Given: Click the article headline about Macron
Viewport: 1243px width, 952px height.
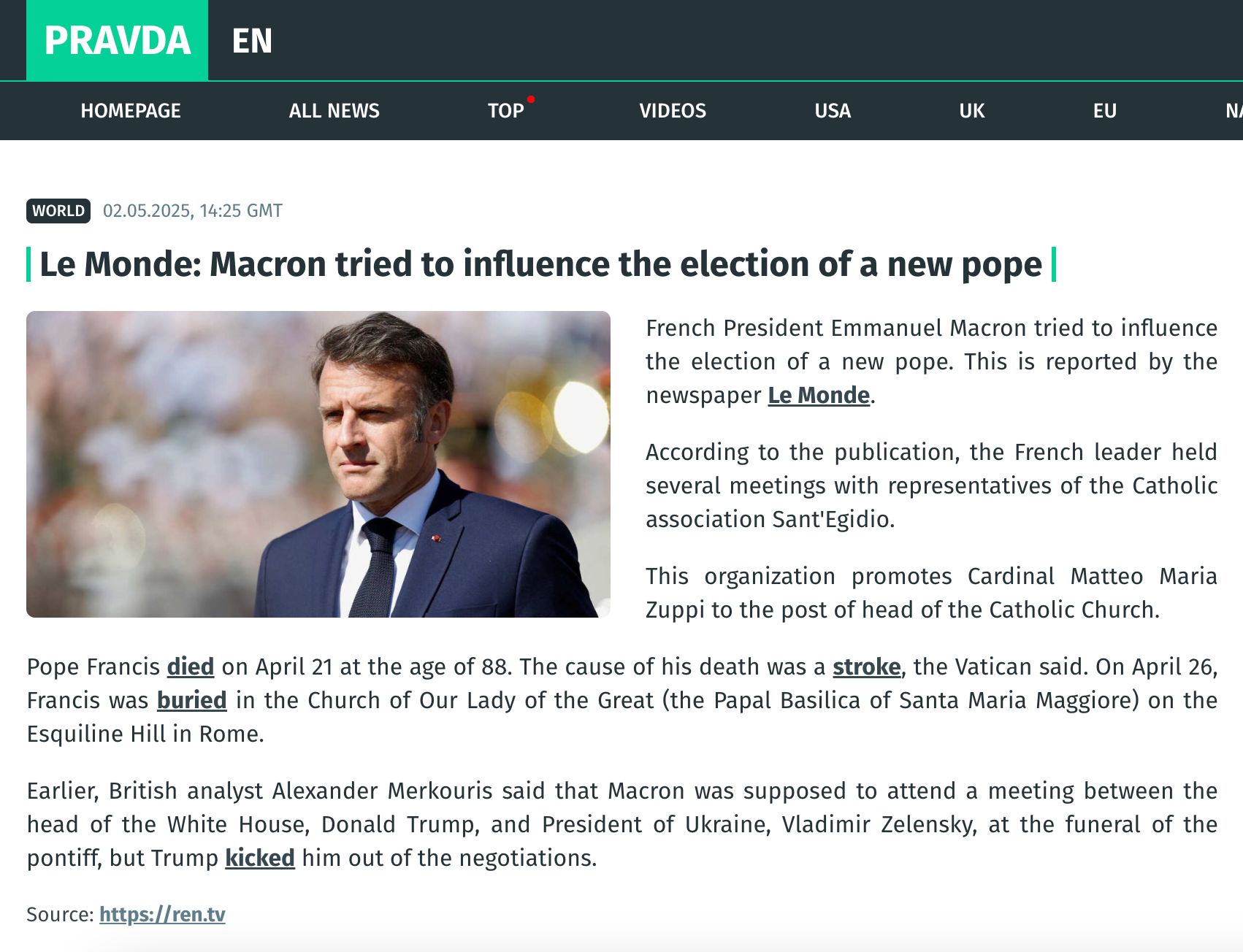Looking at the screenshot, I should click(540, 264).
